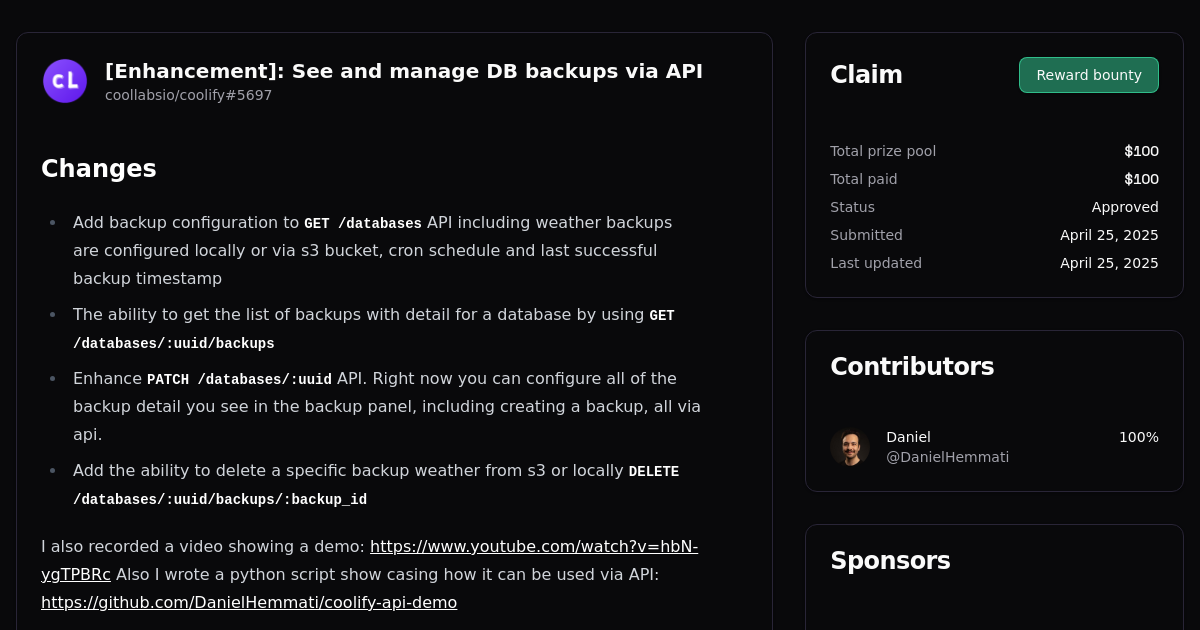Click the @DanielHemmati username

point(947,457)
